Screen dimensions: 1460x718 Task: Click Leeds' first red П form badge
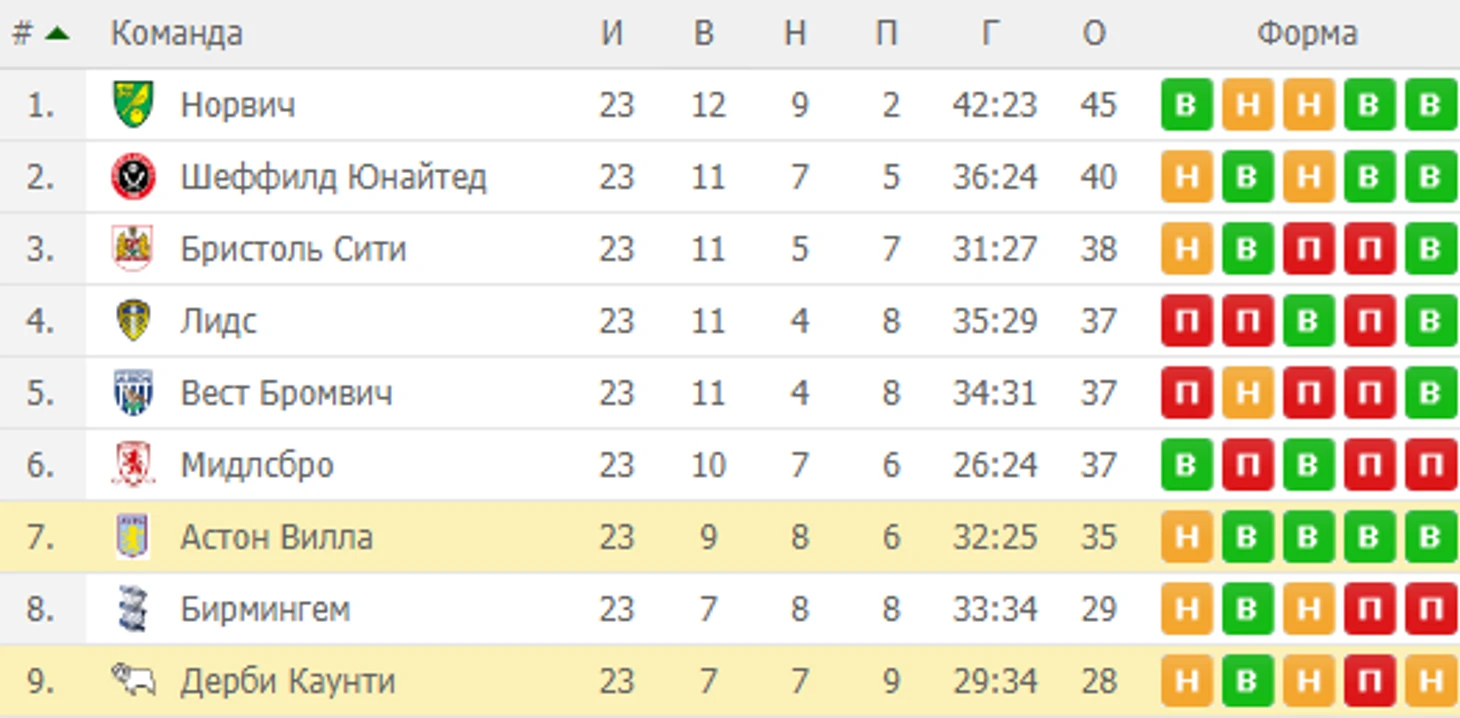(1186, 321)
